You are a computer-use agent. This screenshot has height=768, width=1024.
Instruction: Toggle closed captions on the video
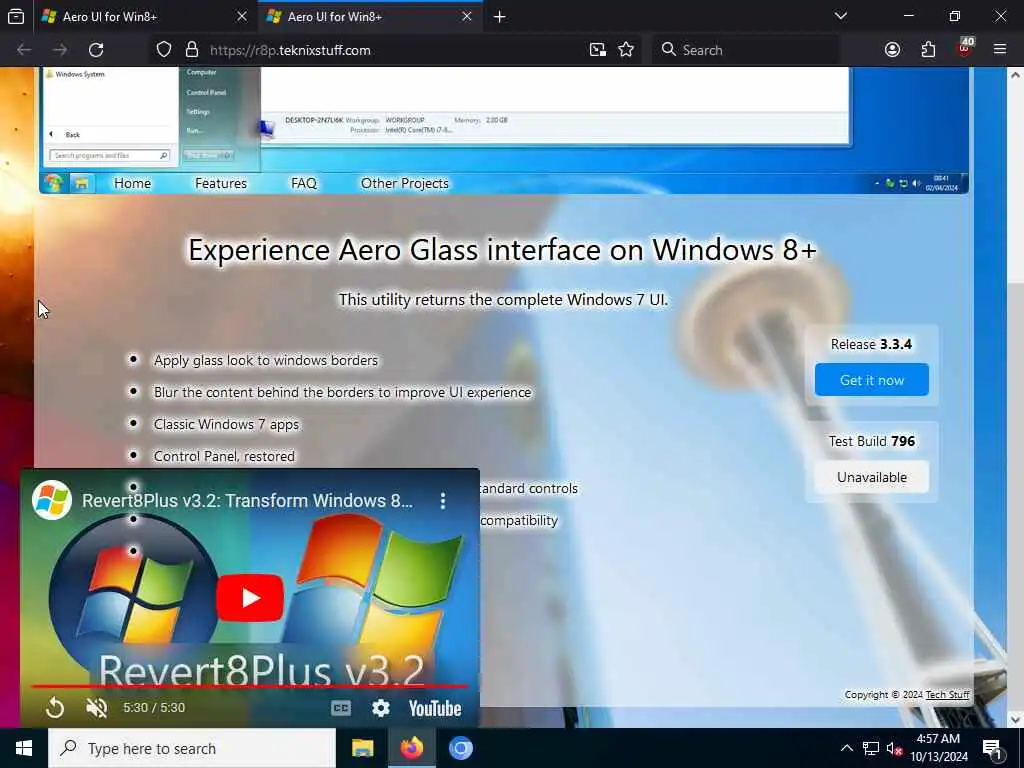[341, 708]
